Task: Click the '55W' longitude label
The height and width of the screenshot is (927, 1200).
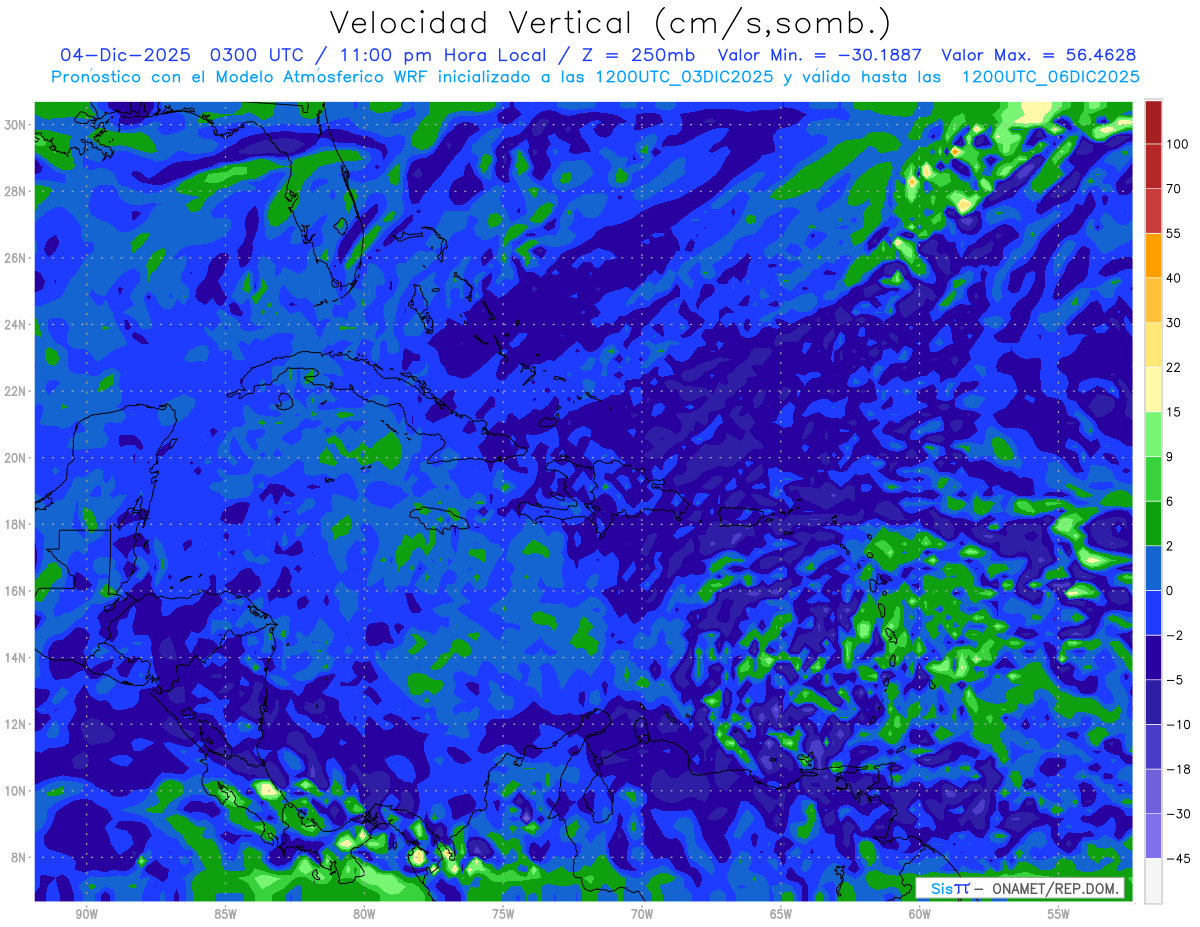Action: tap(1059, 914)
